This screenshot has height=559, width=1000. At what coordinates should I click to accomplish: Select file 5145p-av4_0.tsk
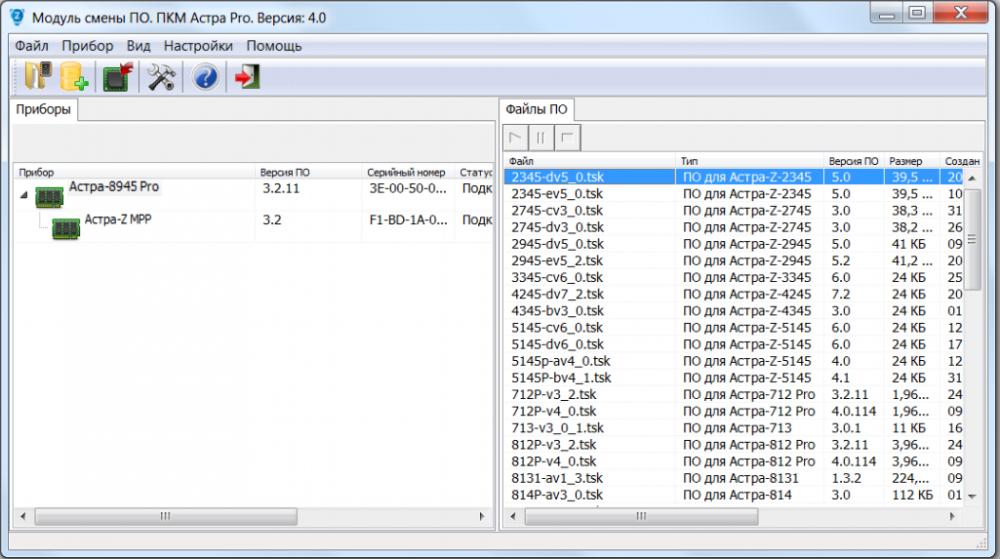(x=561, y=361)
